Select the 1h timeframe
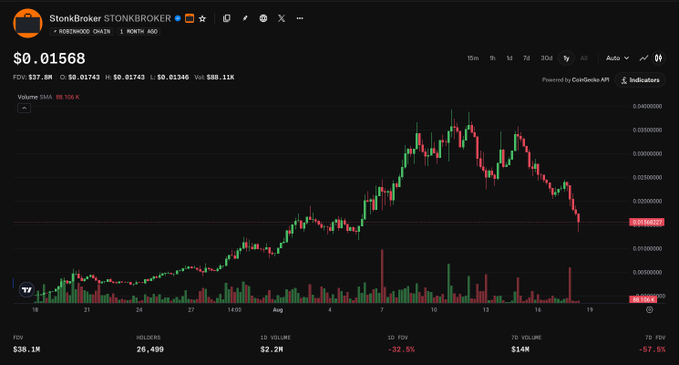The height and width of the screenshot is (365, 679). coord(492,58)
